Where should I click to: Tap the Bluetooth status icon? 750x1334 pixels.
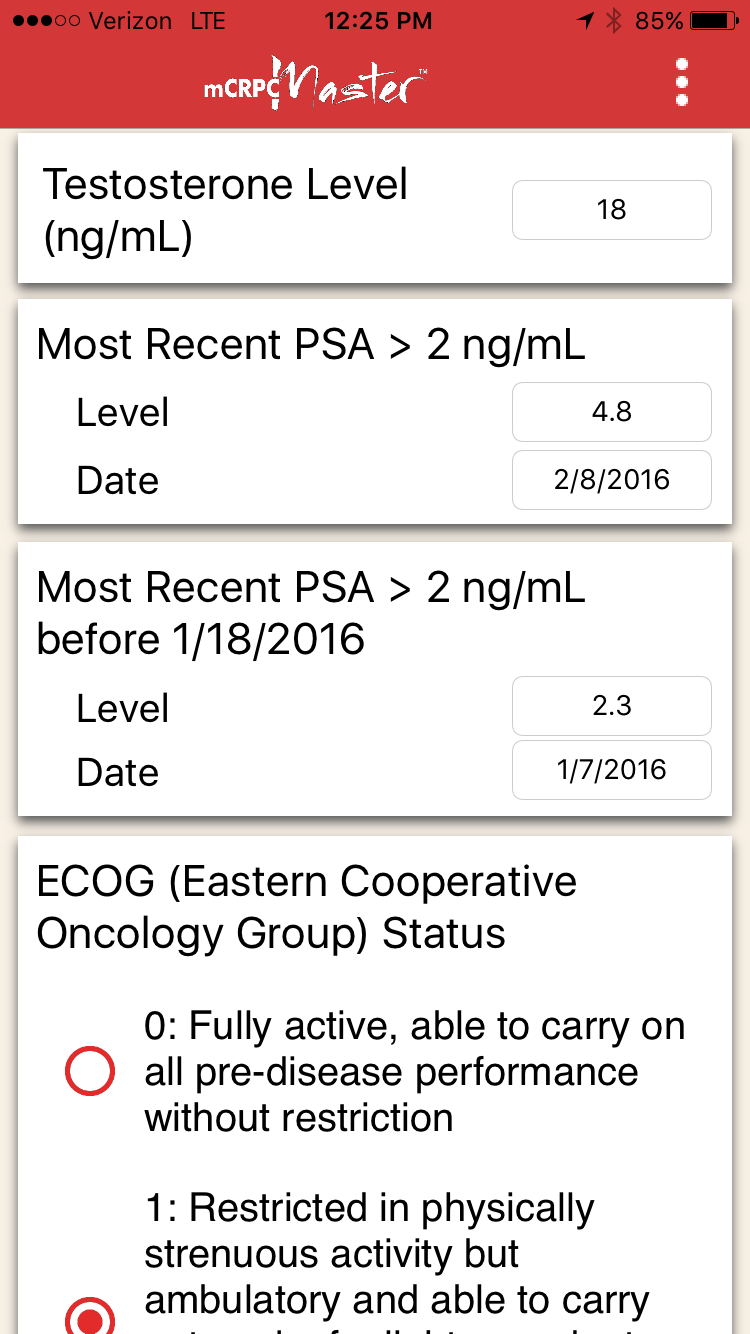(x=614, y=21)
